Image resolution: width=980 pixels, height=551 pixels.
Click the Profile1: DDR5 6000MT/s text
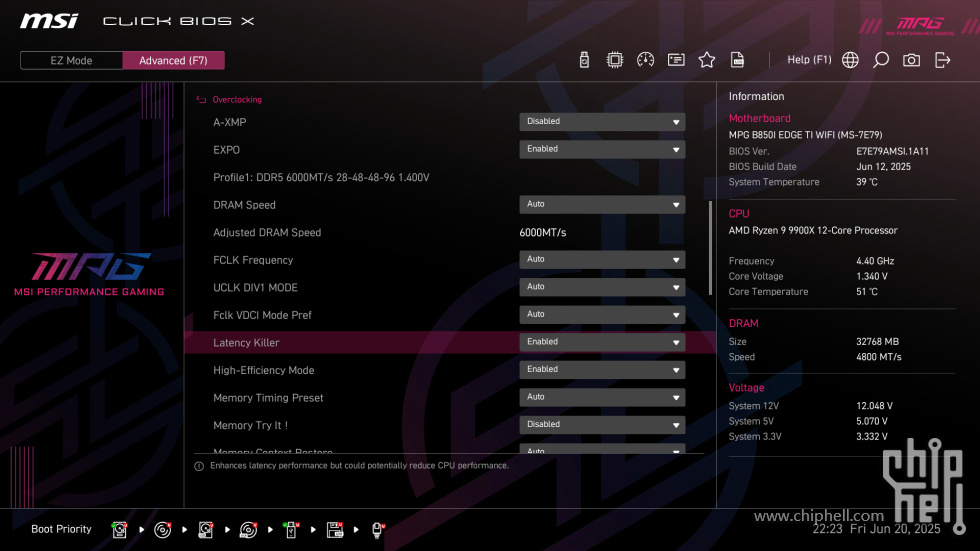(321, 177)
